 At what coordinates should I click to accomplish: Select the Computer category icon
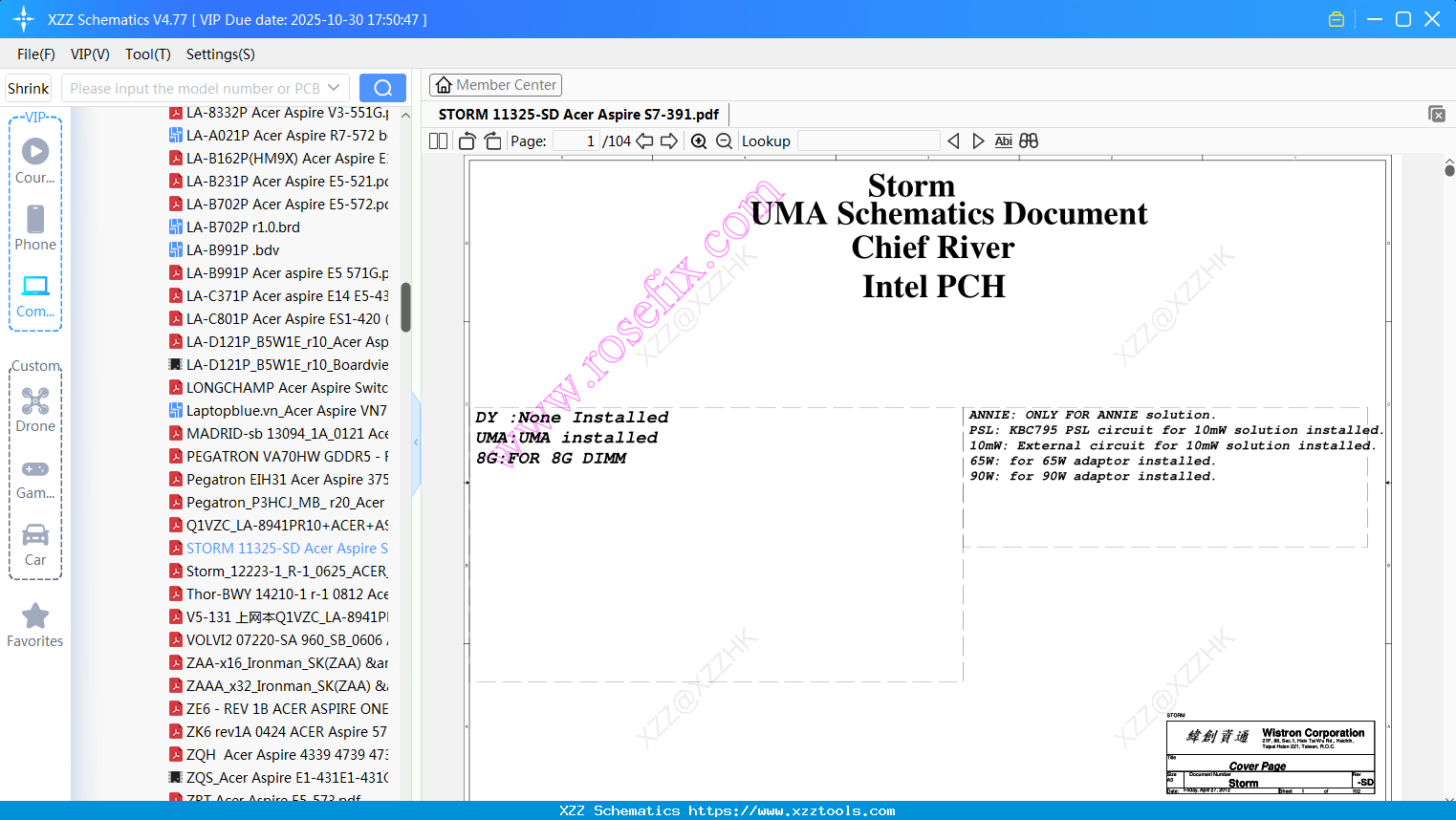point(35,295)
